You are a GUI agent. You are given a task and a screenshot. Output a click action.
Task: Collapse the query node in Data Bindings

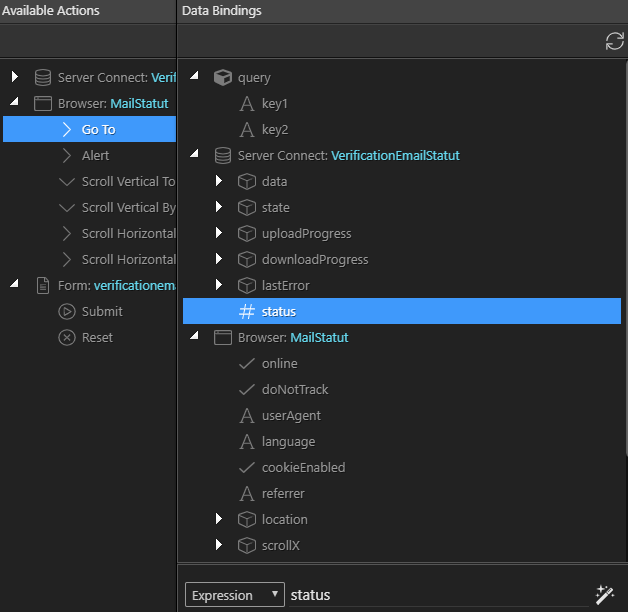[x=195, y=75]
